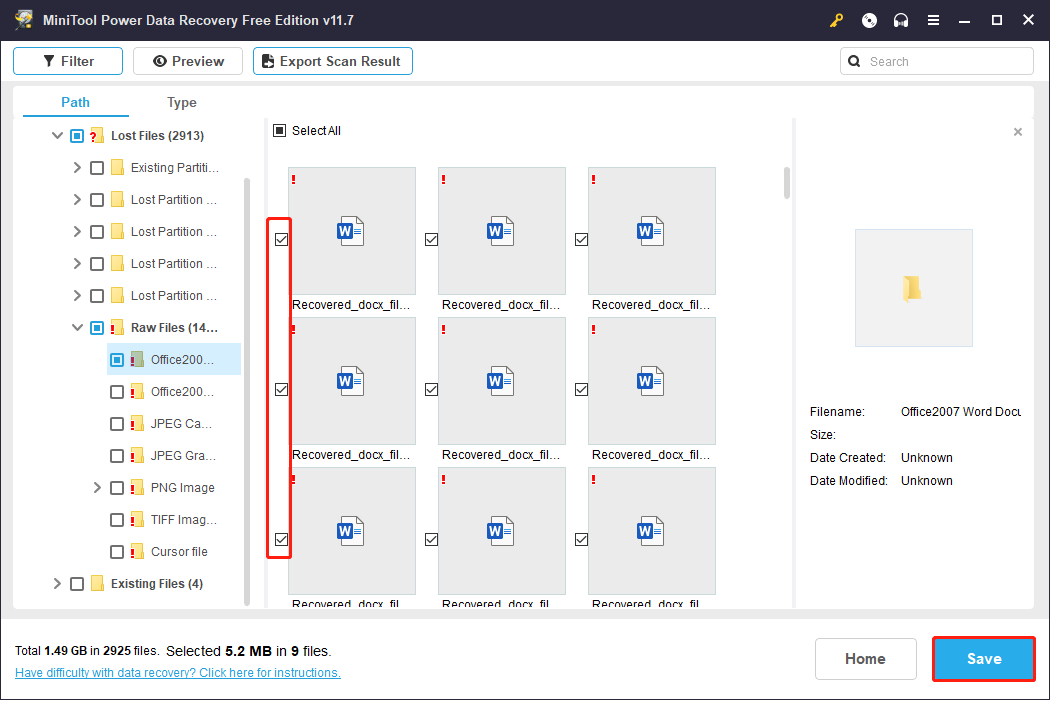Click the Search input field
The height and width of the screenshot is (701, 1051).
click(945, 61)
